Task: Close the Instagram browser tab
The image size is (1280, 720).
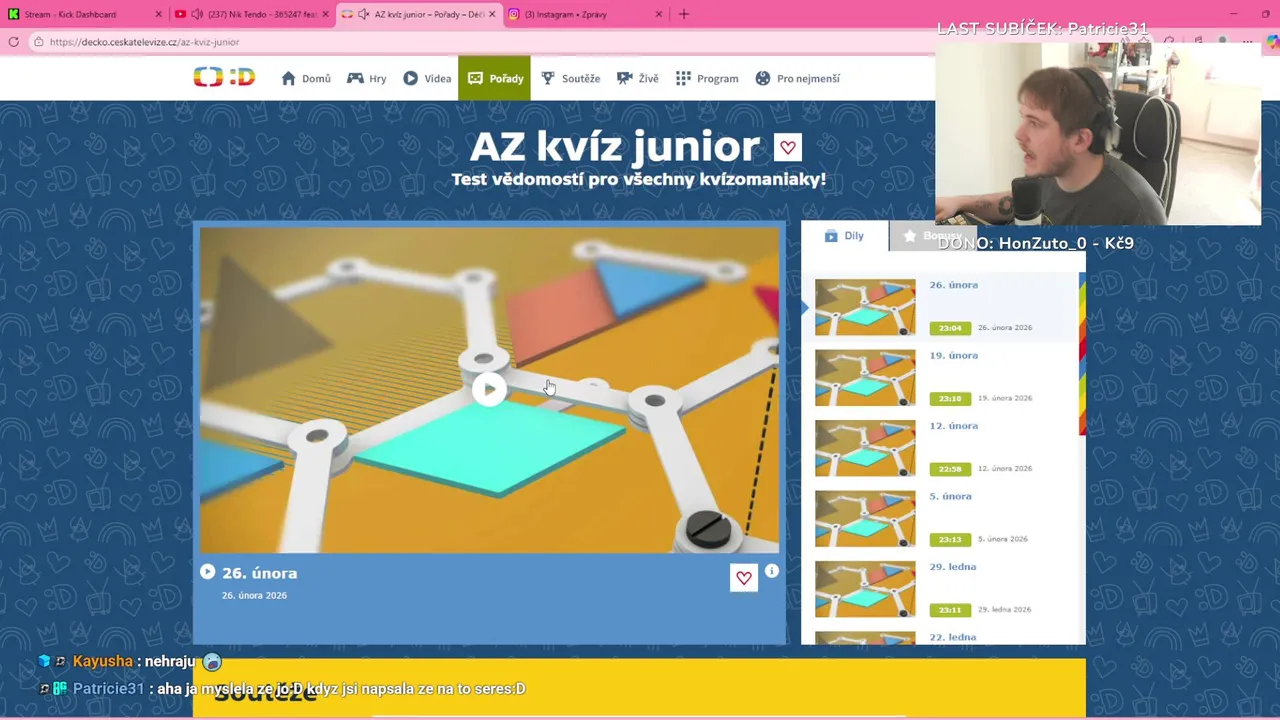Action: click(x=658, y=14)
